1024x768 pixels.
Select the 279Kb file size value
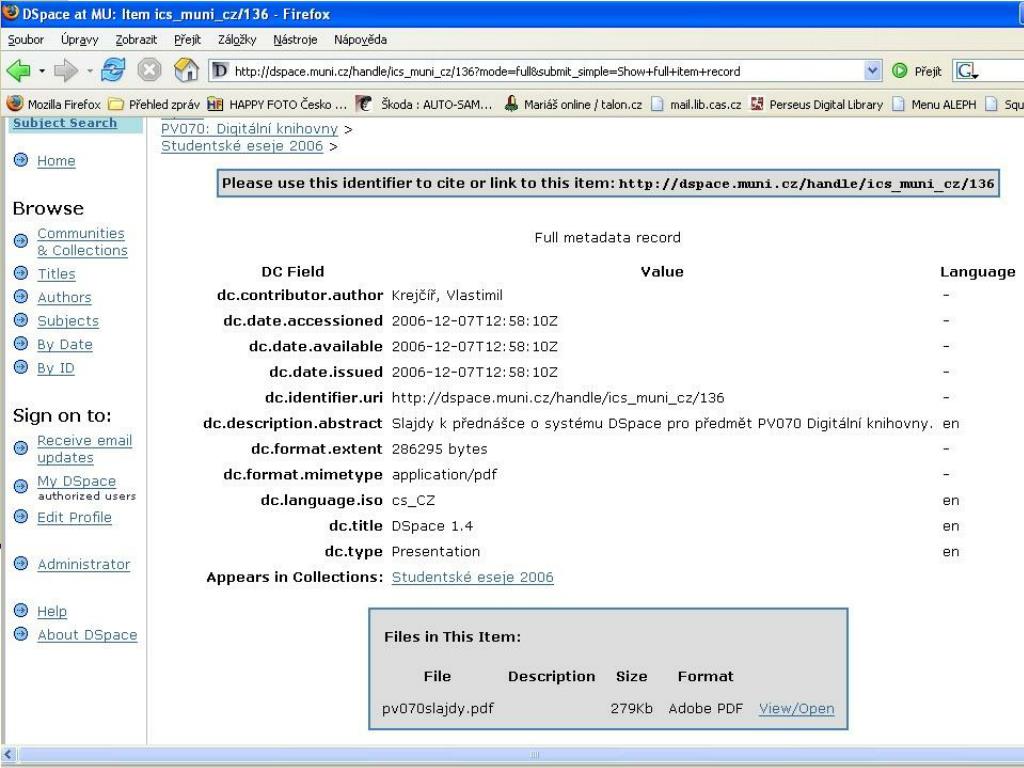(632, 709)
